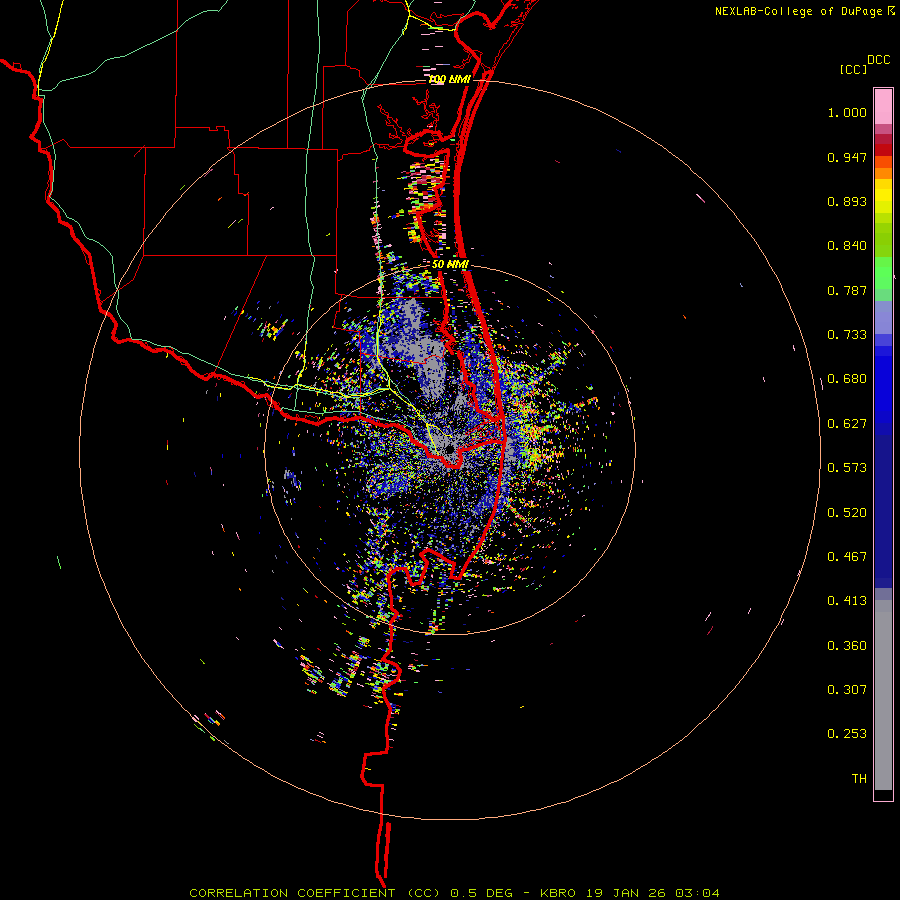Click the 1.000 value on the color scale
Screen dimensions: 900x900
pos(847,112)
